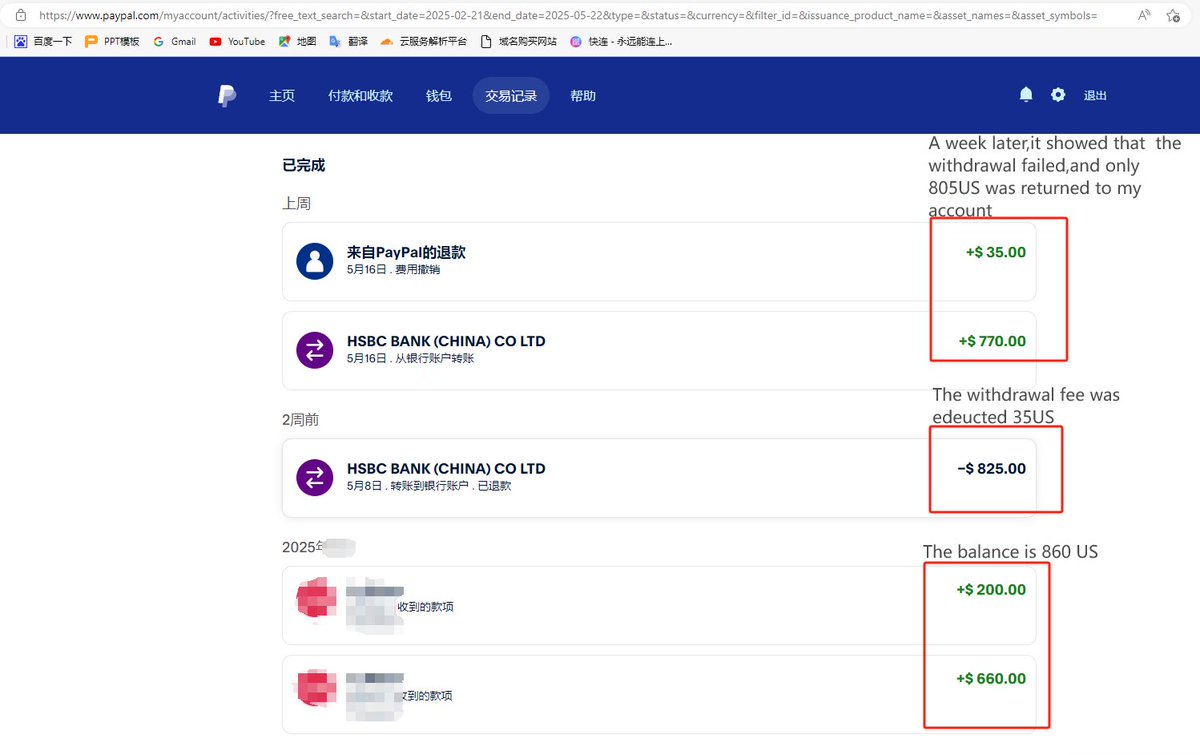The height and width of the screenshot is (755, 1200).
Task: Open account settings gear icon
Action: coord(1058,95)
